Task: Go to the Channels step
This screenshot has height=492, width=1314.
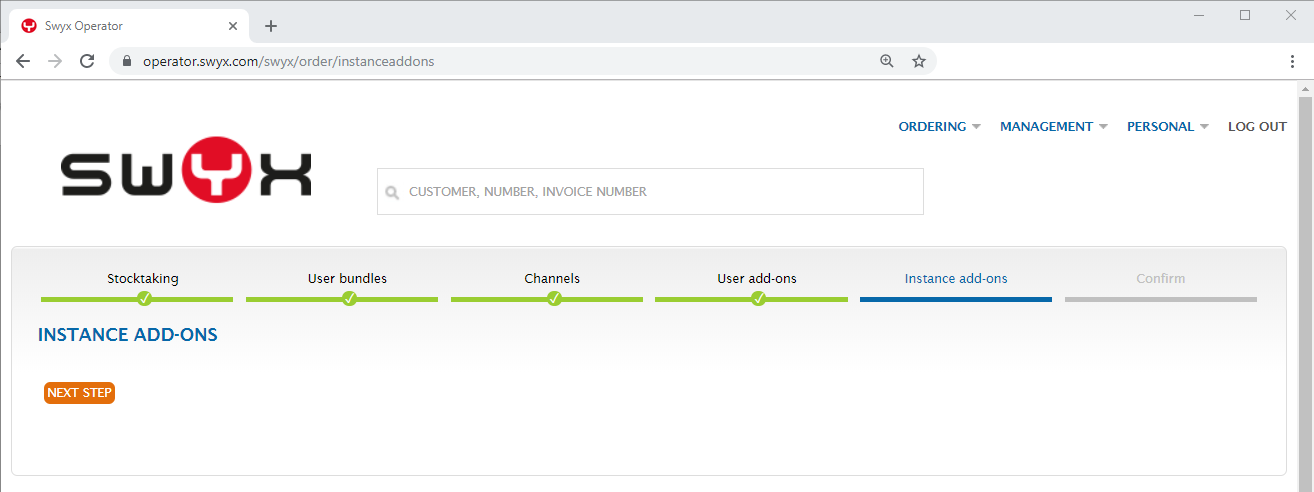Action: (552, 279)
